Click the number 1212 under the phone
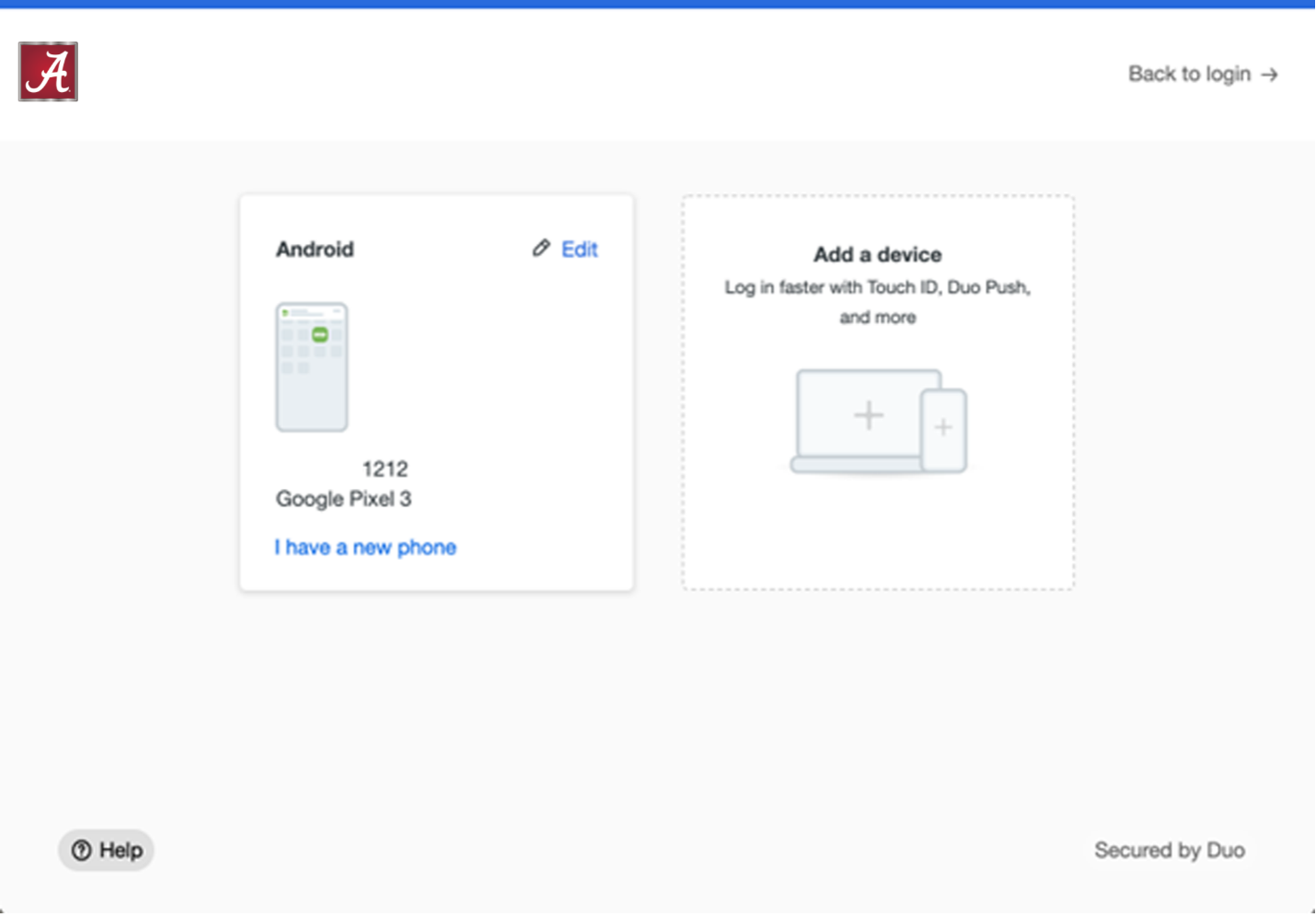1316x917 pixels. point(385,469)
